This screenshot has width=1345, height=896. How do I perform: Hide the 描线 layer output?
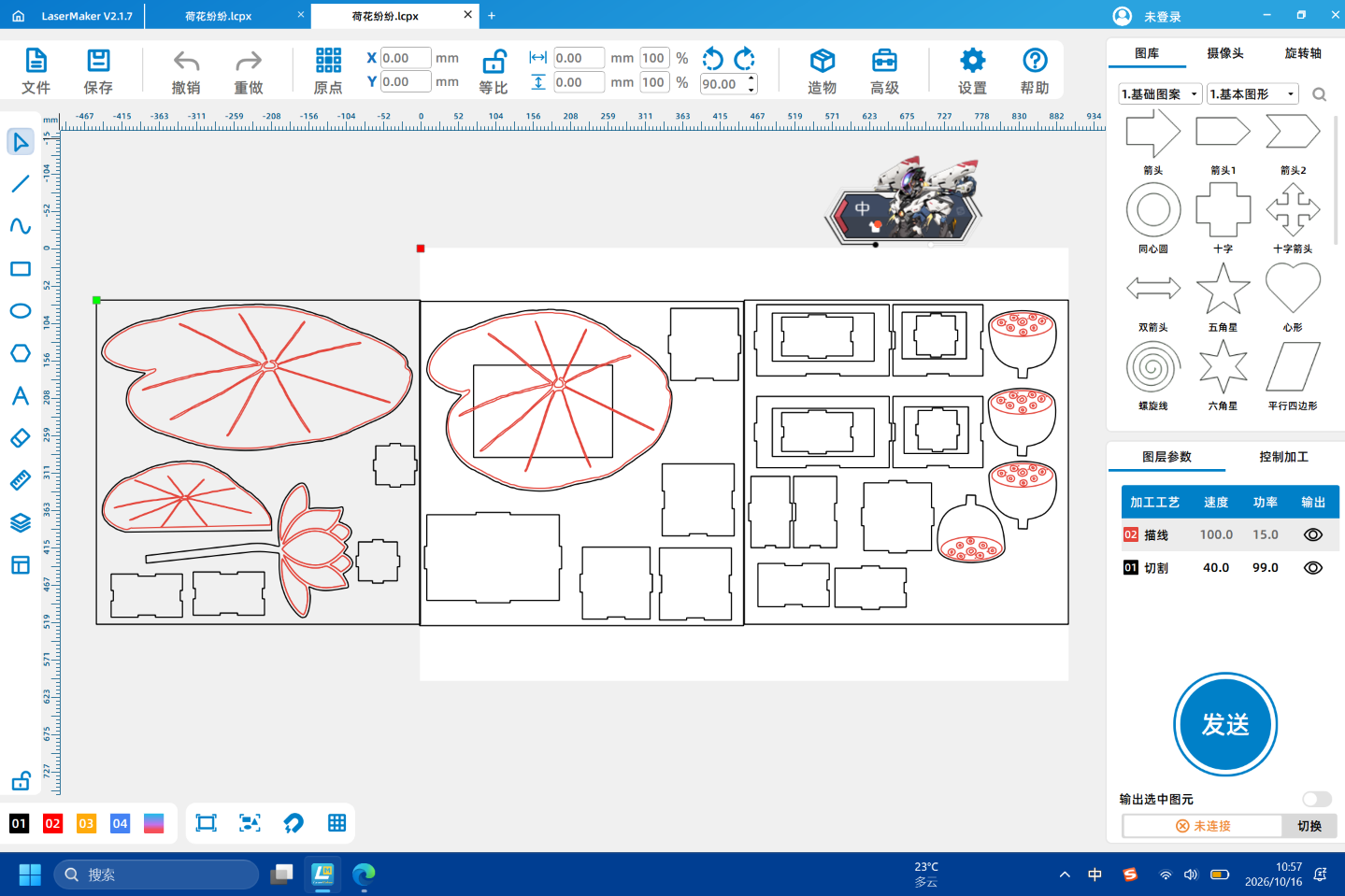point(1313,534)
